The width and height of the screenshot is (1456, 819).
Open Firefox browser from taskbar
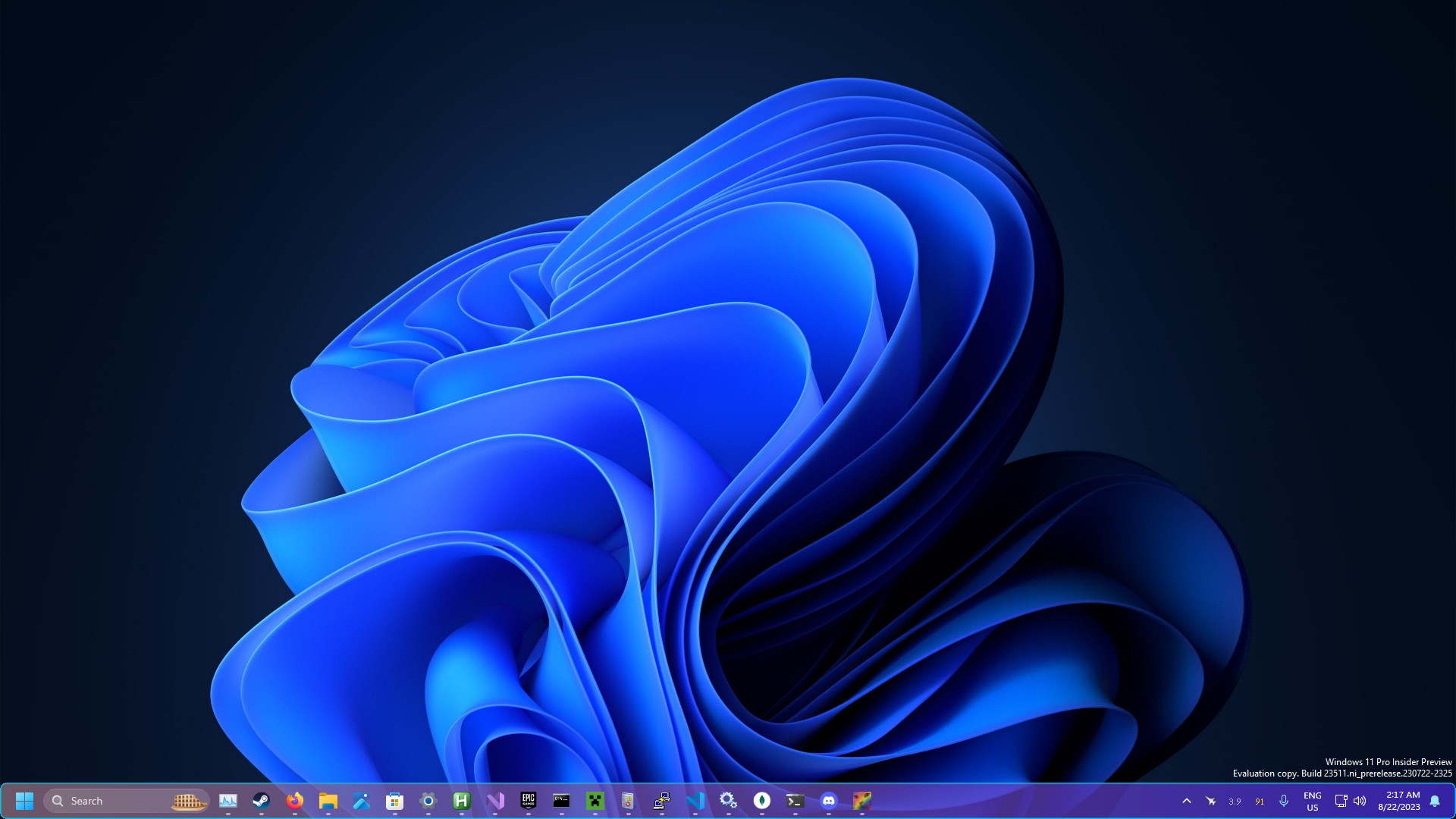[294, 801]
